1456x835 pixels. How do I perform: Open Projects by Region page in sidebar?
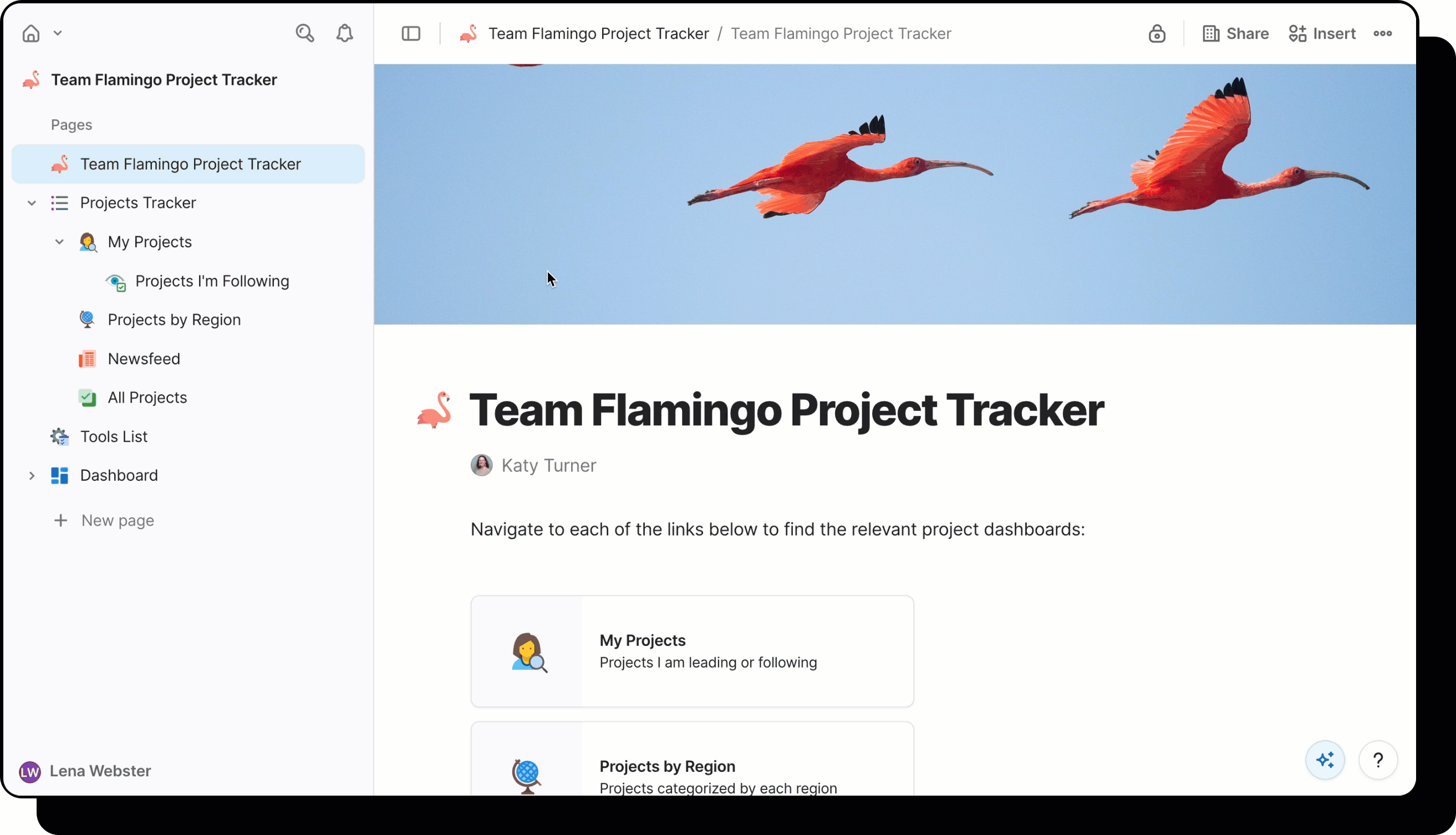(x=174, y=319)
